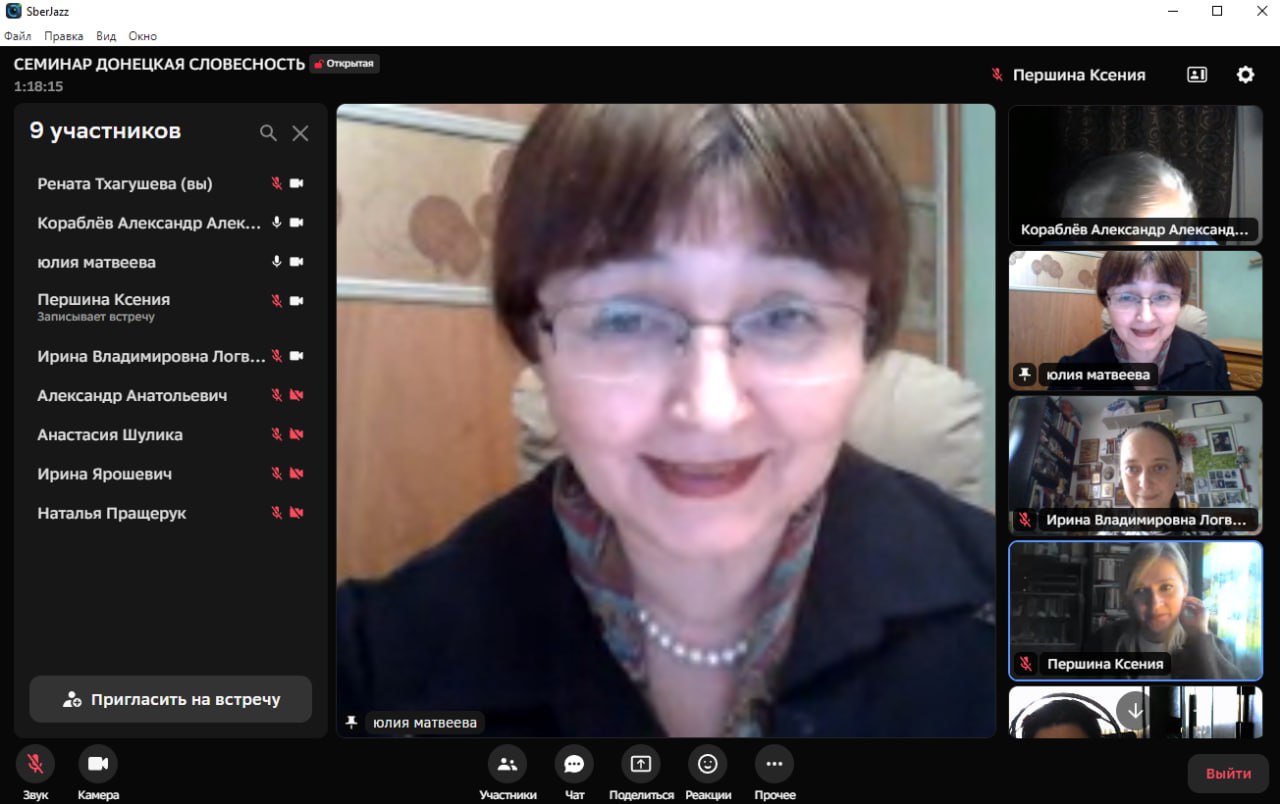Open the settings gear icon
This screenshot has height=804, width=1280.
click(1245, 75)
